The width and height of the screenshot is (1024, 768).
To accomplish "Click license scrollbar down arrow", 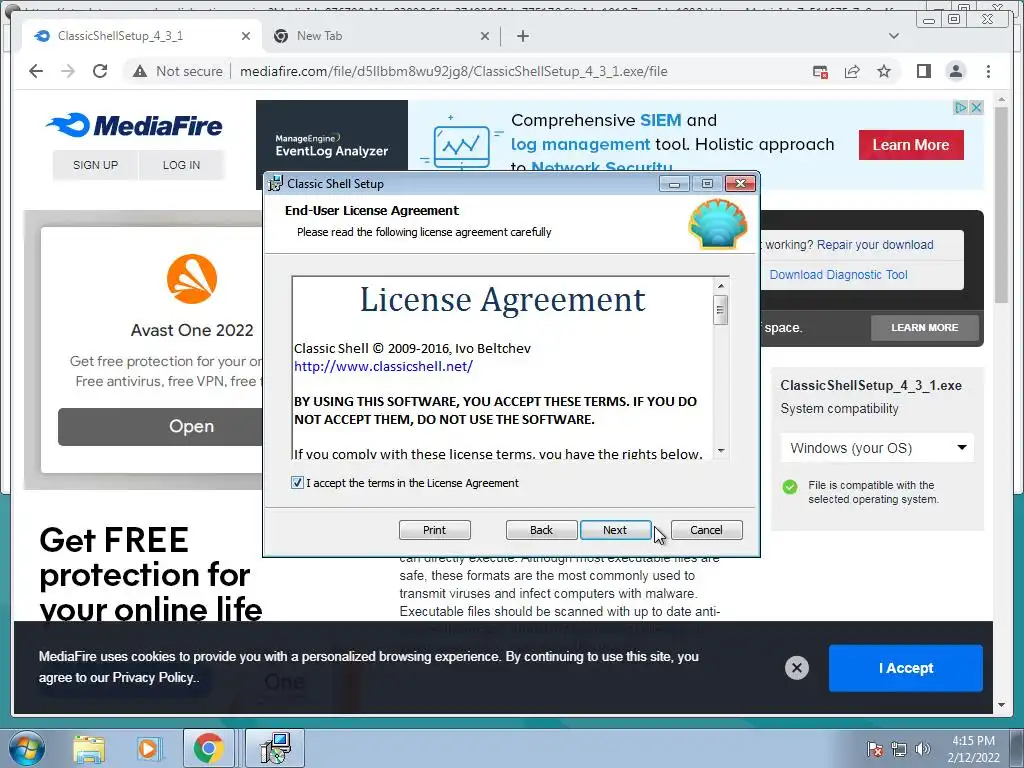I will (x=720, y=450).
